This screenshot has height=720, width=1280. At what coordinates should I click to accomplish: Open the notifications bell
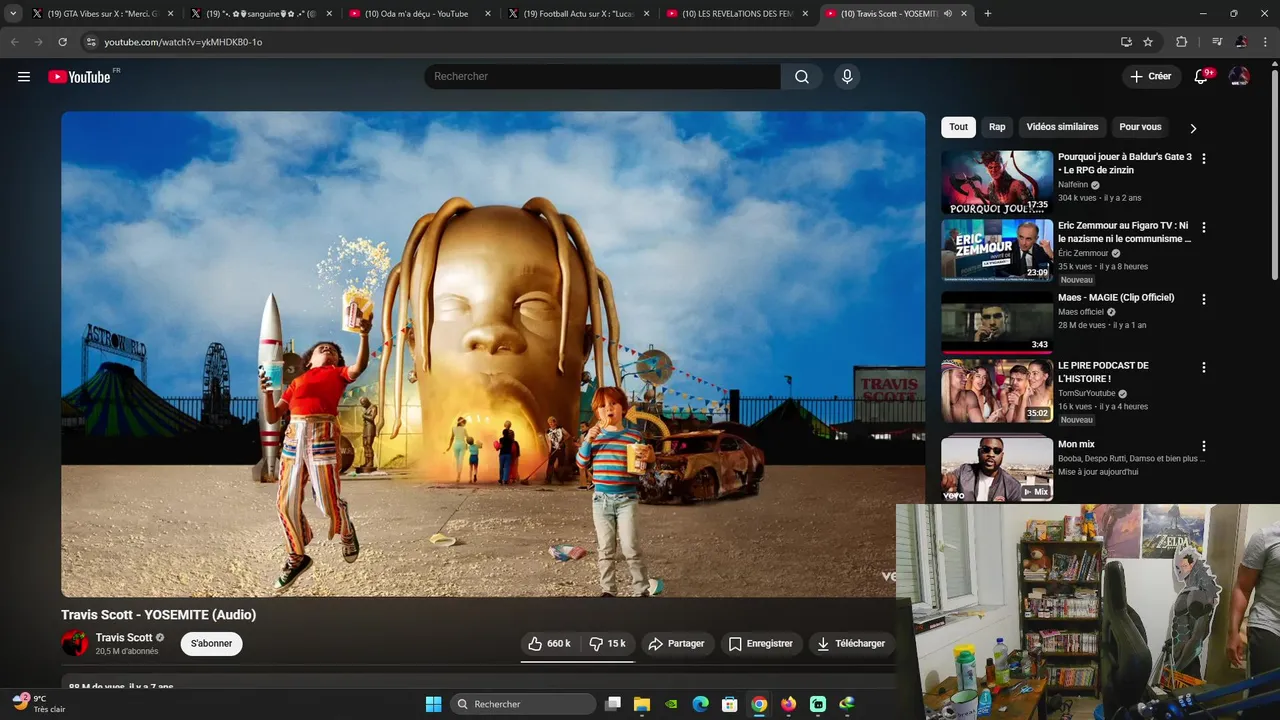pos(1202,77)
